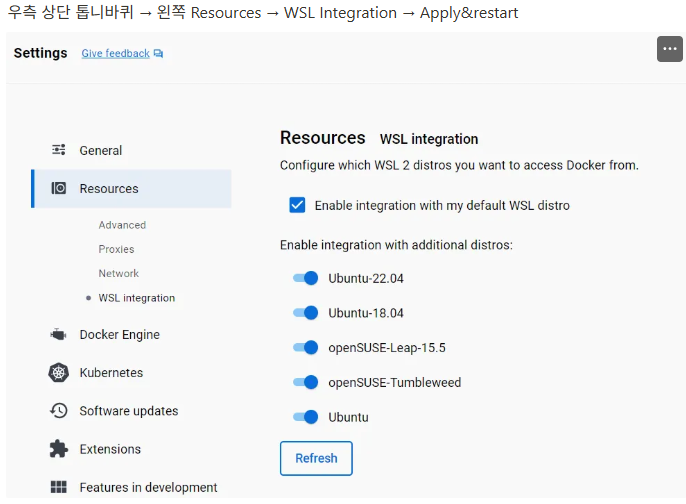Click the Resources disk icon
This screenshot has width=686, height=504.
coord(59,188)
